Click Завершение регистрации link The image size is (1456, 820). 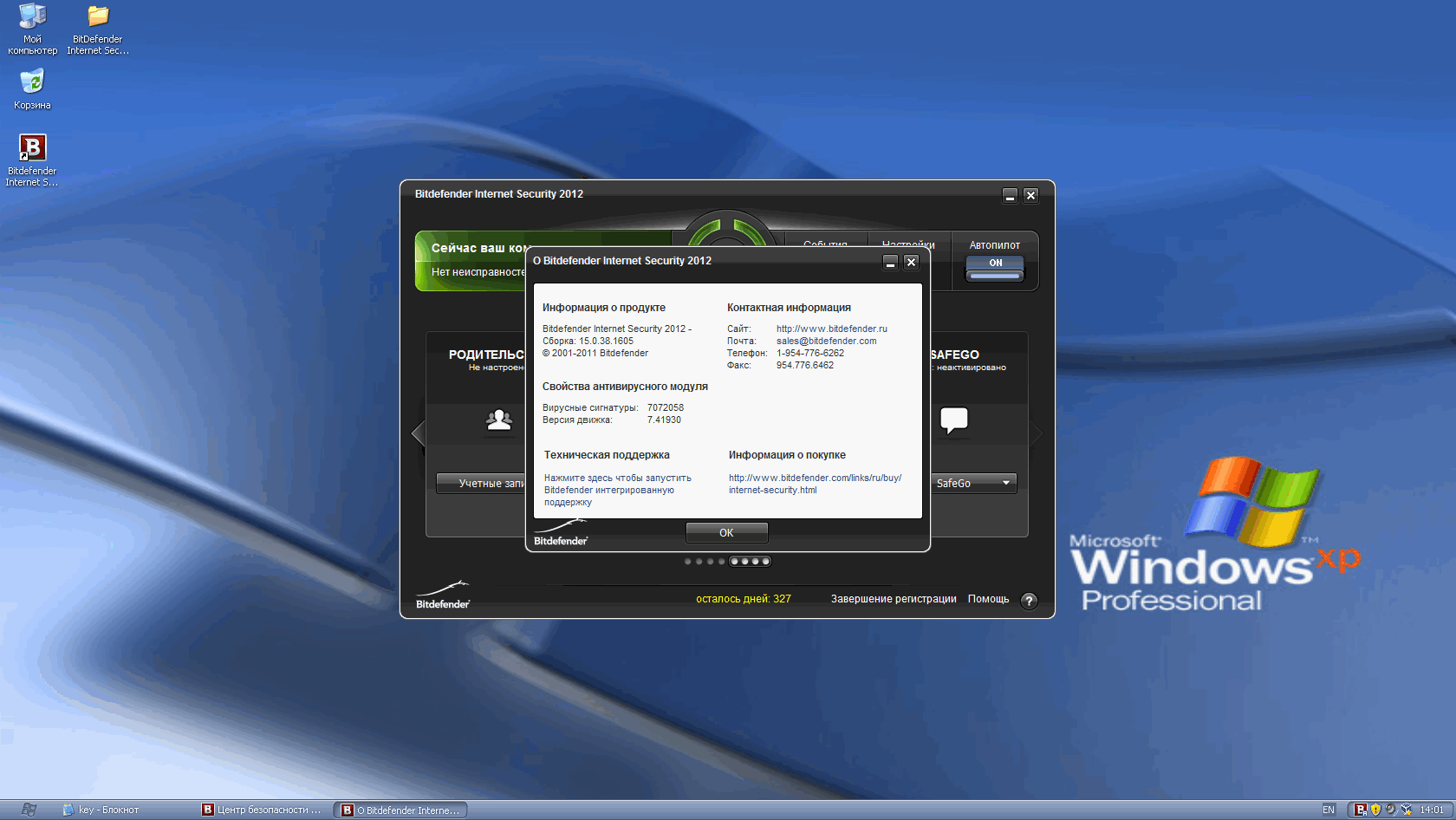(894, 599)
